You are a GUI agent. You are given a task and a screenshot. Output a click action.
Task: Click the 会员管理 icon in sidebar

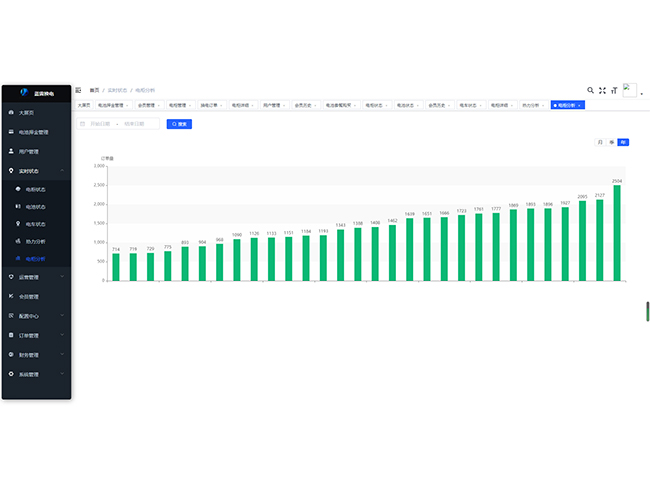[x=11, y=296]
